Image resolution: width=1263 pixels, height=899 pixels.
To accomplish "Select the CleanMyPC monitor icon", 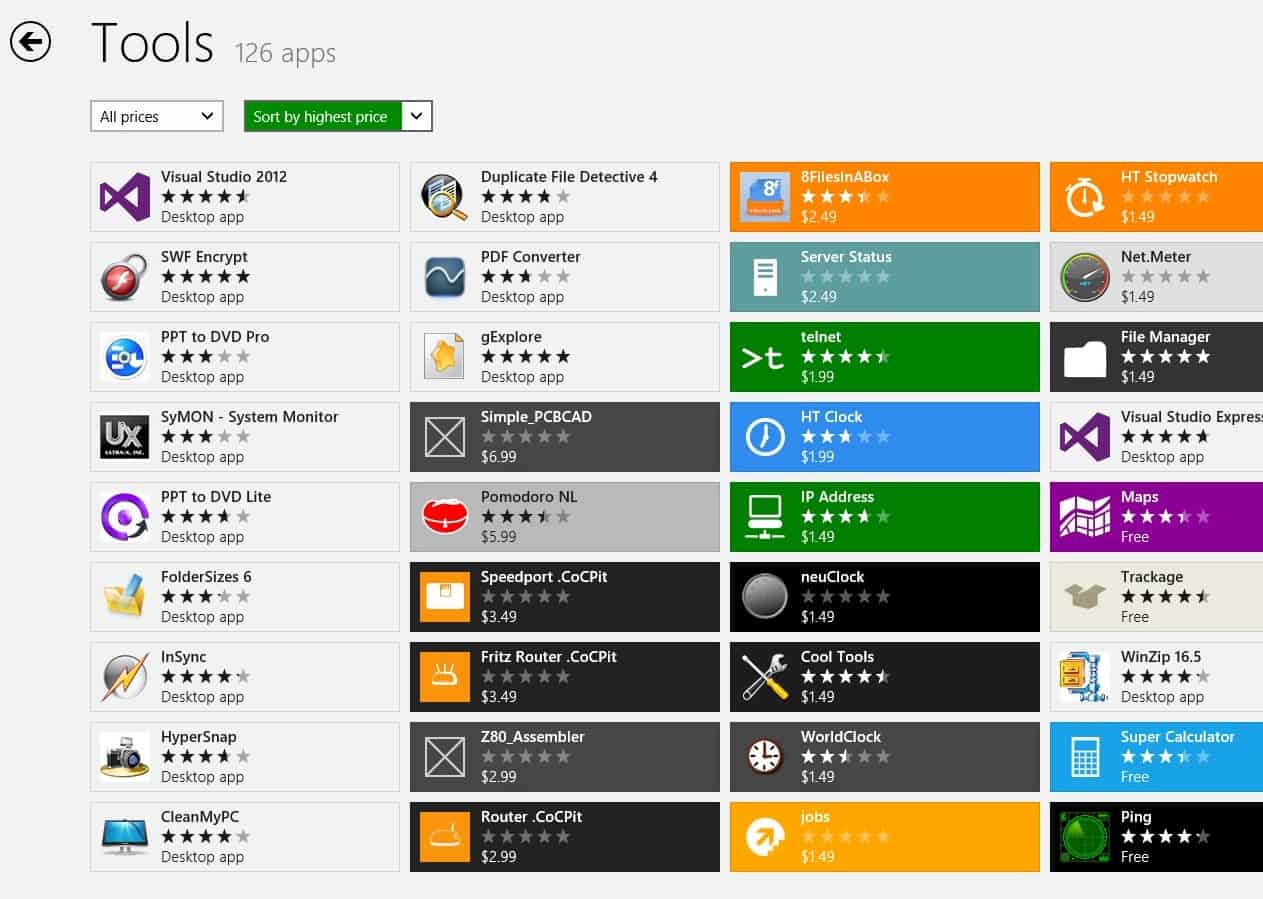I will point(125,837).
